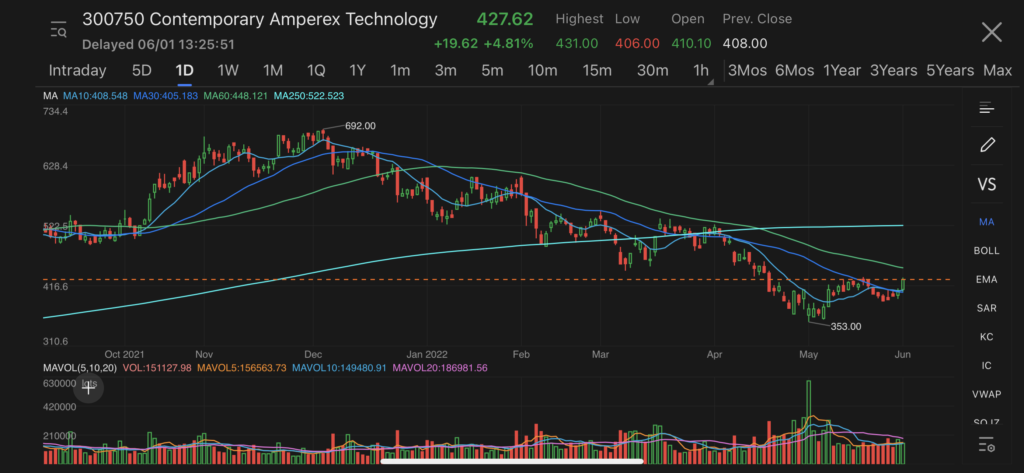Select the 1M monthly timeframe tab
The height and width of the screenshot is (473, 1024).
(272, 71)
